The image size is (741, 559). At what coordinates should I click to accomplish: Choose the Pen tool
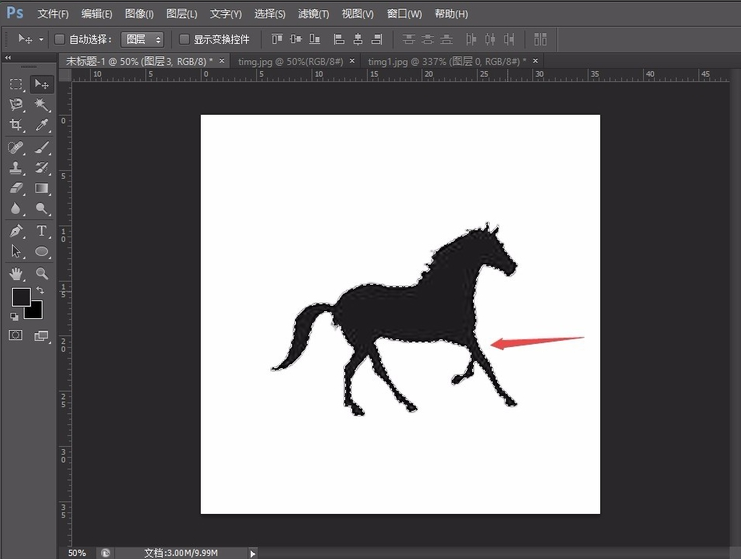pyautogui.click(x=16, y=231)
